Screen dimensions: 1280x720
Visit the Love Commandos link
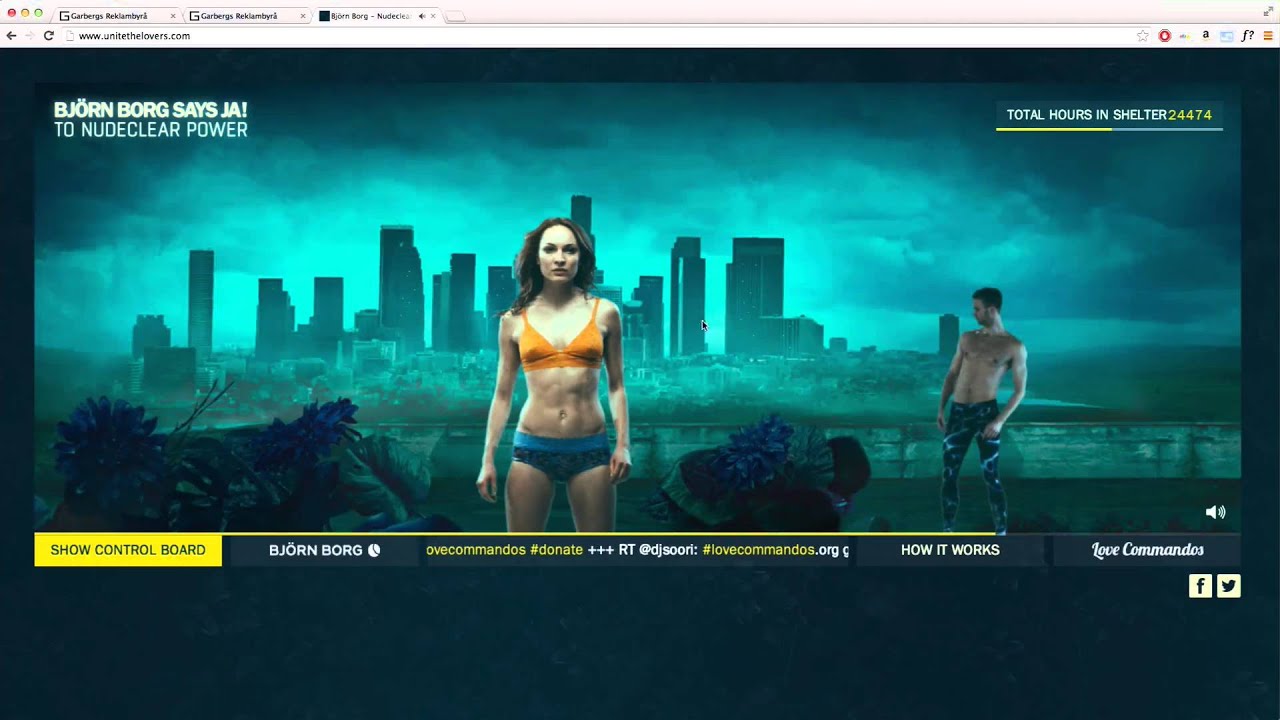1147,550
